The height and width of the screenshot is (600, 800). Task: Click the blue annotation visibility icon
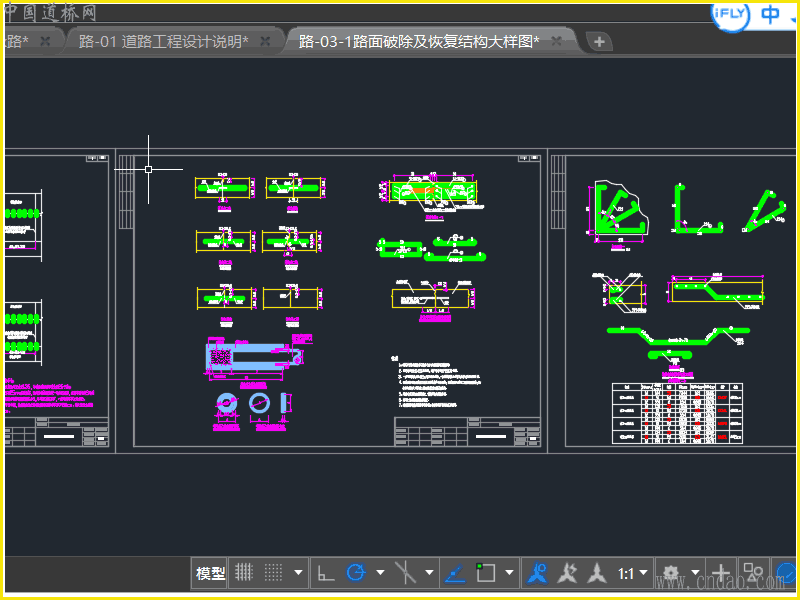(x=537, y=573)
